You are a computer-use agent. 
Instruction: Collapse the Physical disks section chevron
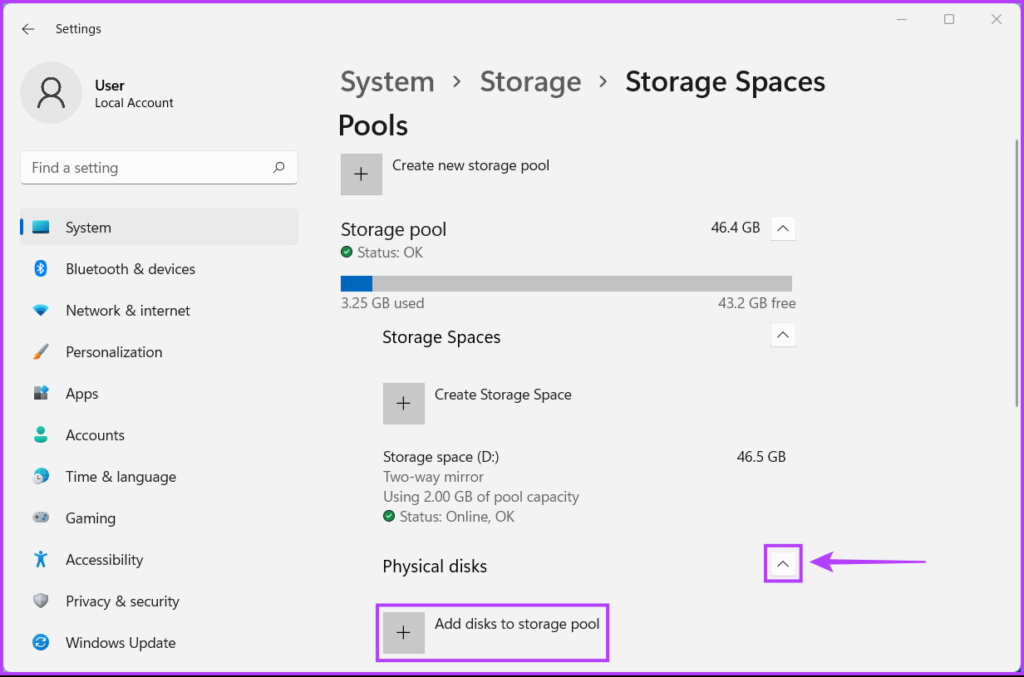tap(783, 565)
